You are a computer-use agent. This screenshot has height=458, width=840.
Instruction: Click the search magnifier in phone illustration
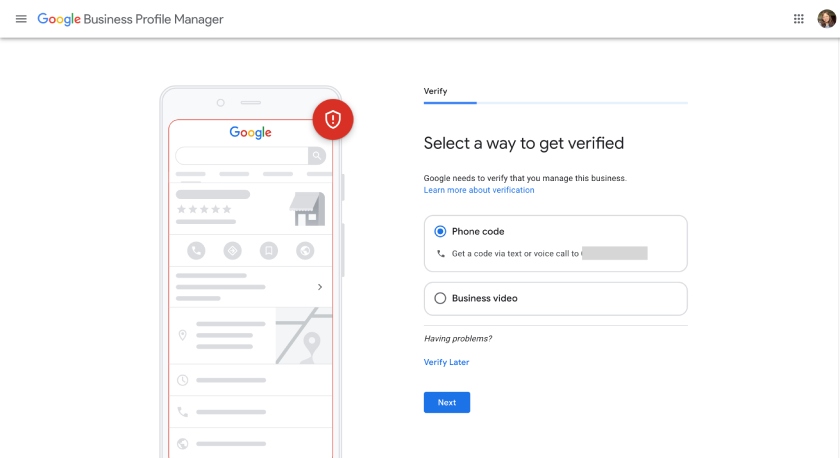coord(317,156)
